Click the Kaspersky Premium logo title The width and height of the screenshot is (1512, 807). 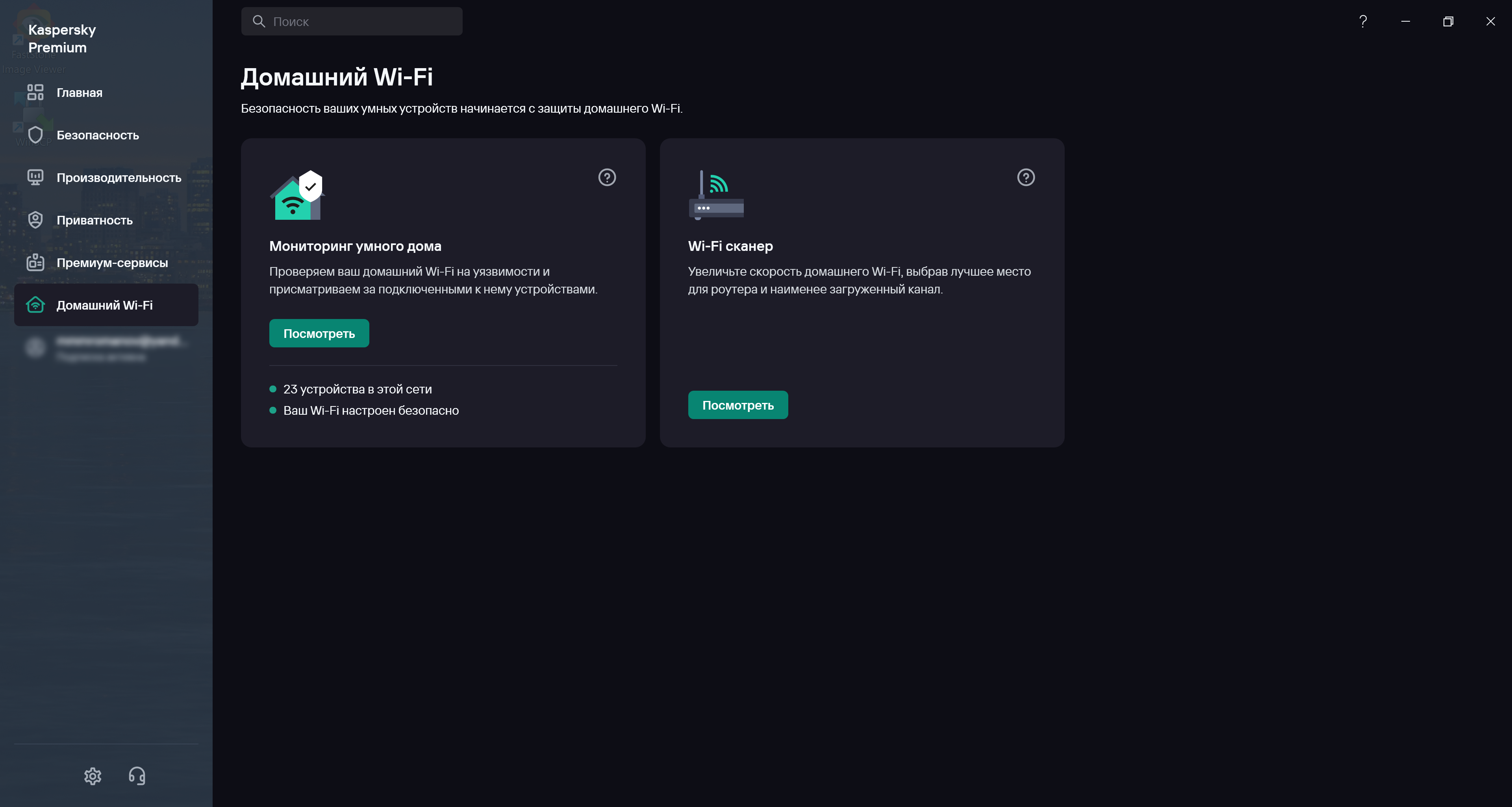click(62, 39)
